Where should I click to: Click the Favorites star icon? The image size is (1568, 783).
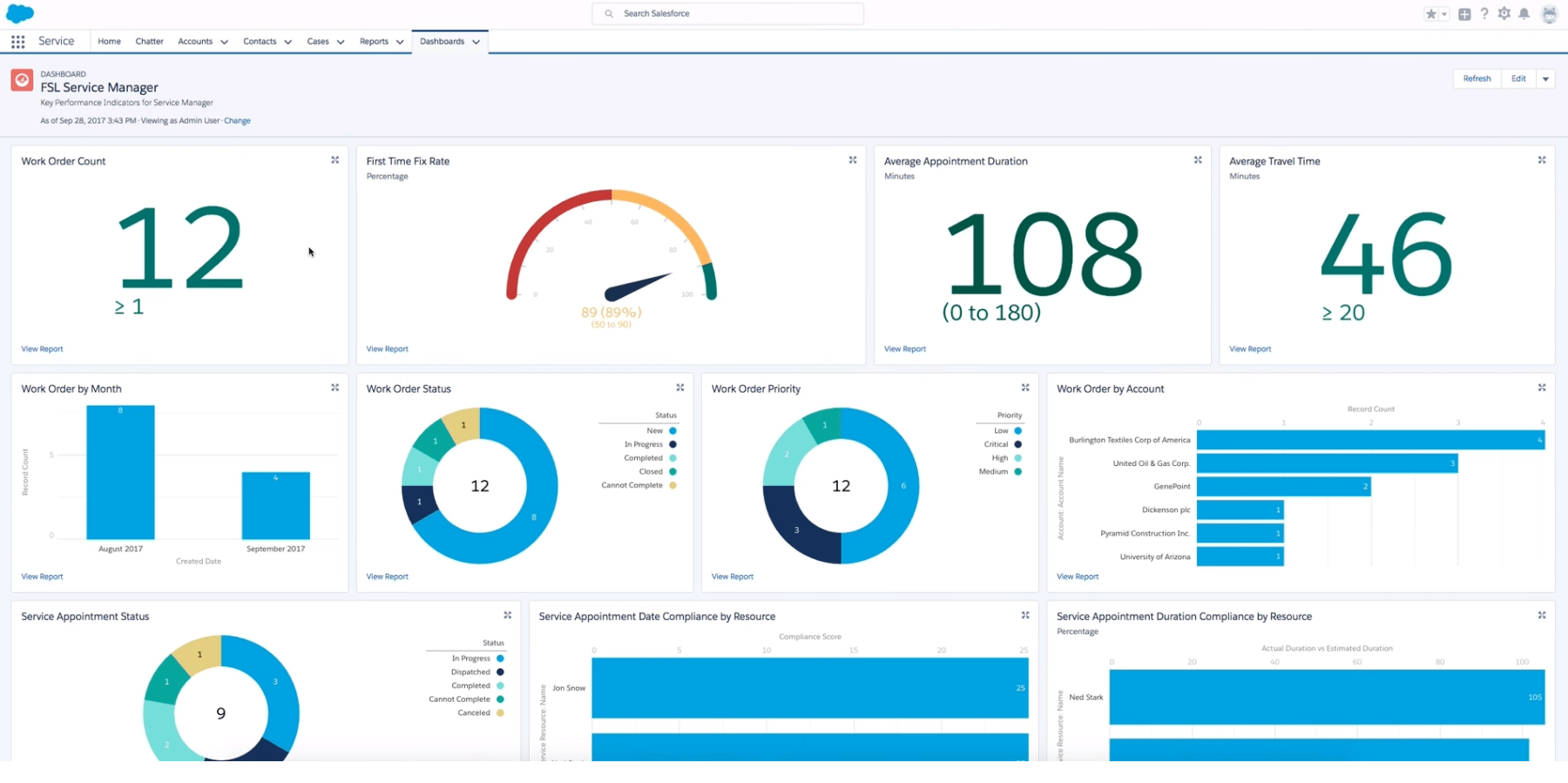point(1430,14)
